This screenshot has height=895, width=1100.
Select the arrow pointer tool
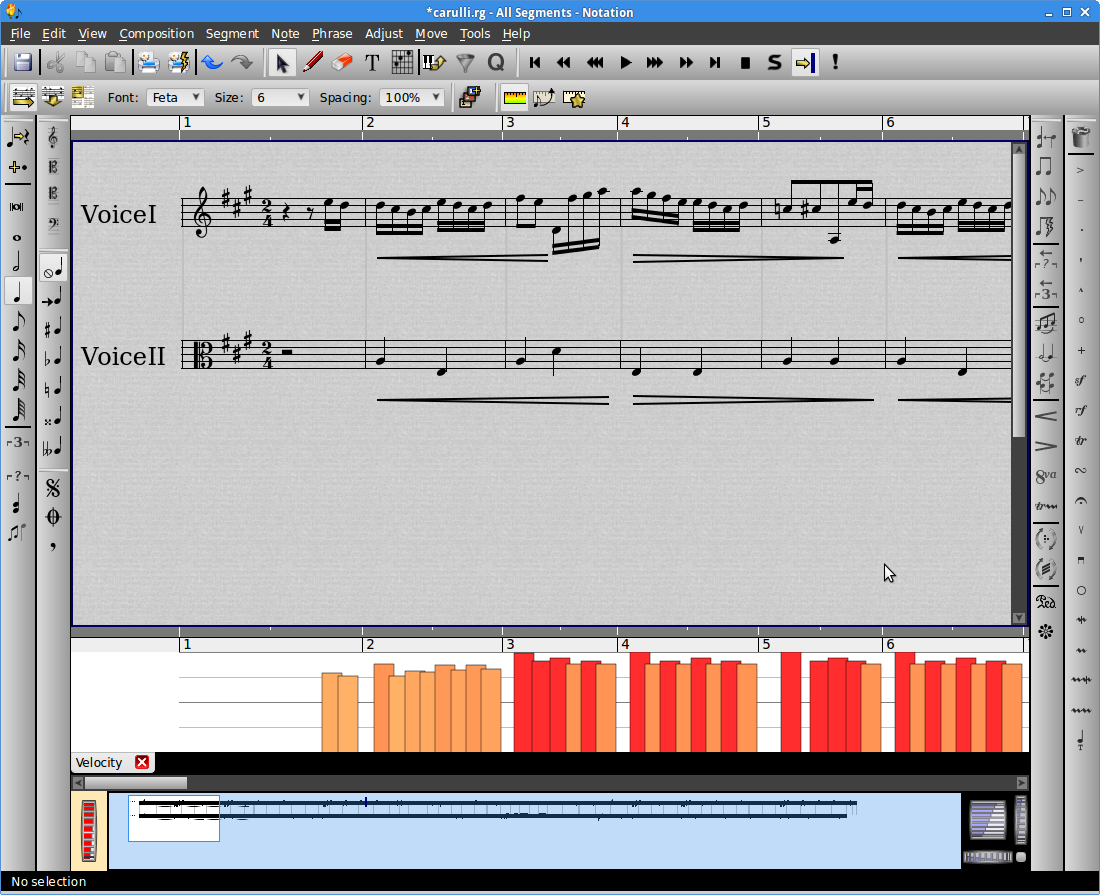tap(282, 62)
